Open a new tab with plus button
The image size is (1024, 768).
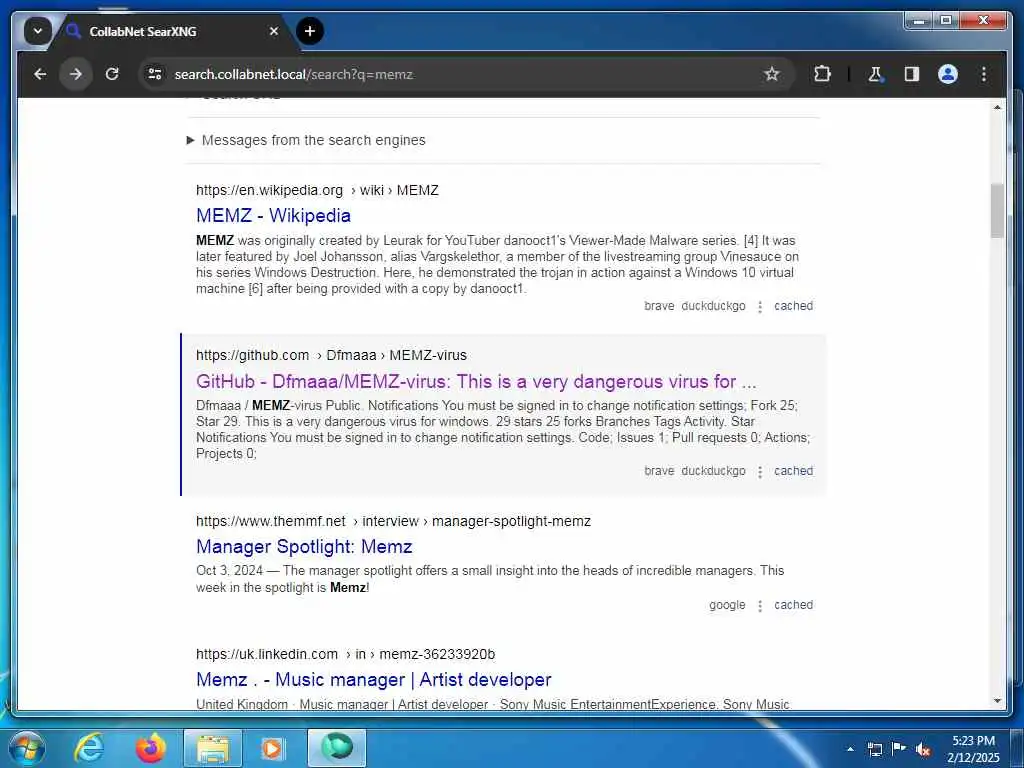click(310, 31)
